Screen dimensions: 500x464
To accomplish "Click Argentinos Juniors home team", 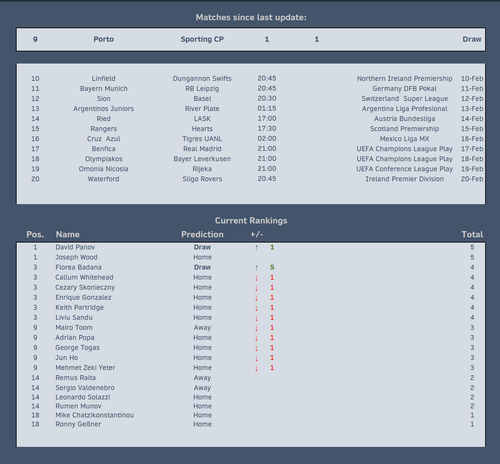I will (103, 109).
